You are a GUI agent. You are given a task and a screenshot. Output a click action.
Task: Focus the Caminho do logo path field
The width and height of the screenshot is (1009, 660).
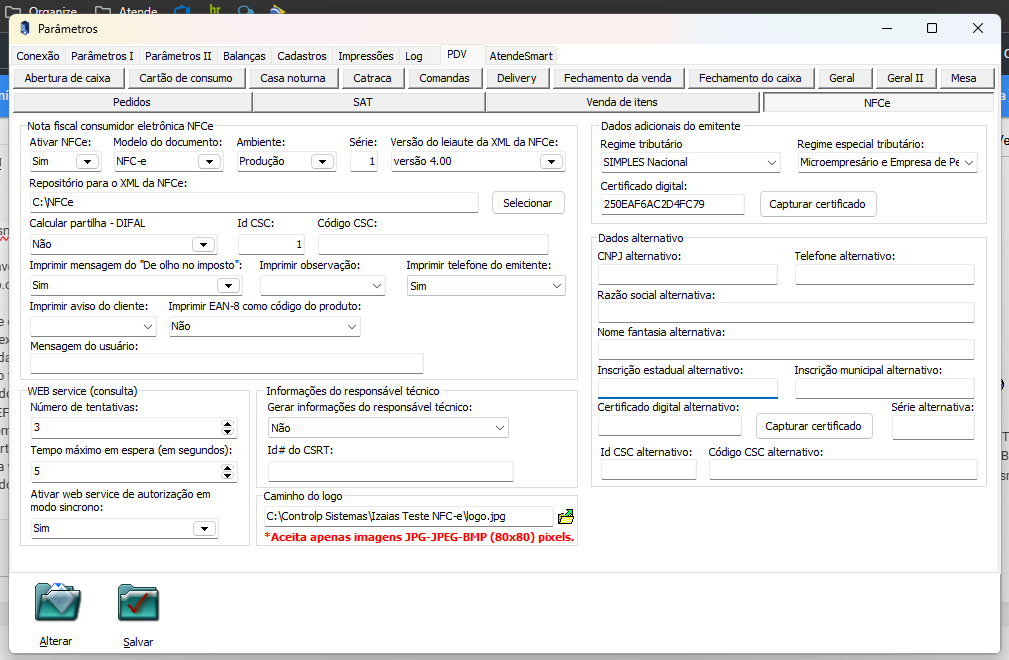pyautogui.click(x=409, y=517)
